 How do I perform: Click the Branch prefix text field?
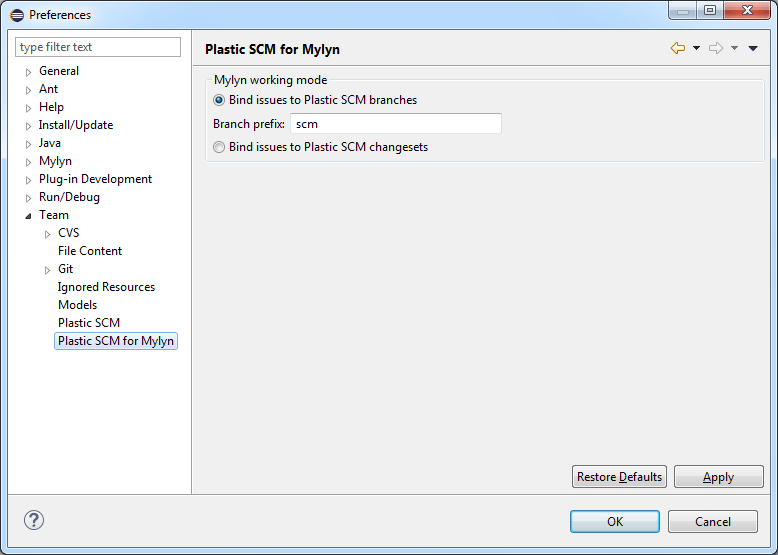(396, 123)
